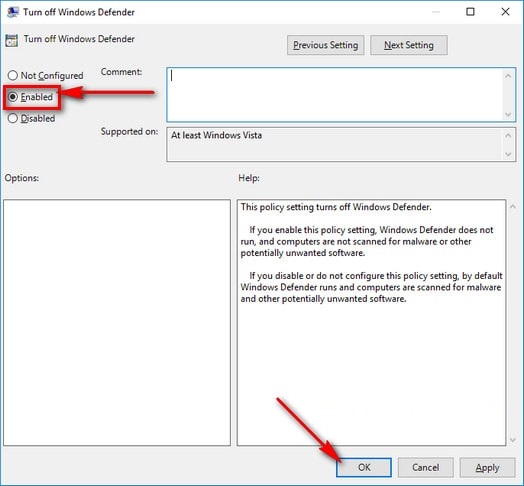Click the policy icon beside Turn off Windows Defender heading
The image size is (524, 486).
point(12,40)
